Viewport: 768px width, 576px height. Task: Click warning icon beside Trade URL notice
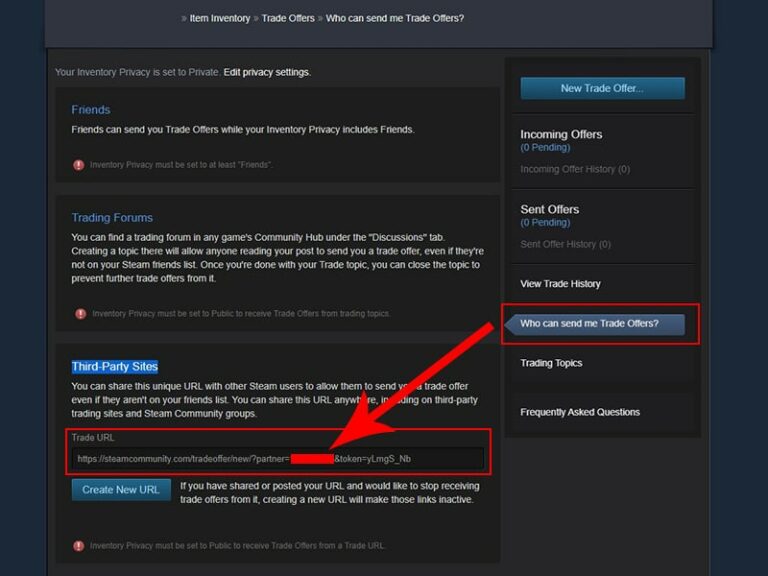click(78, 546)
